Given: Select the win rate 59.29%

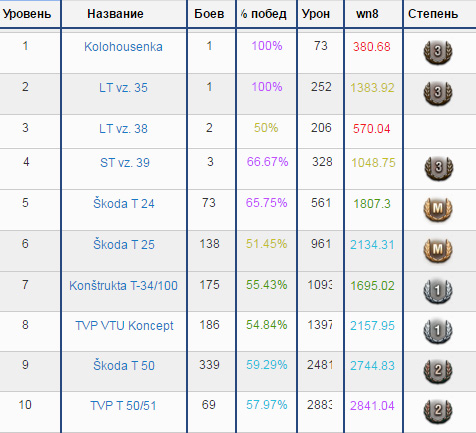Looking at the screenshot, I should pos(267,365).
